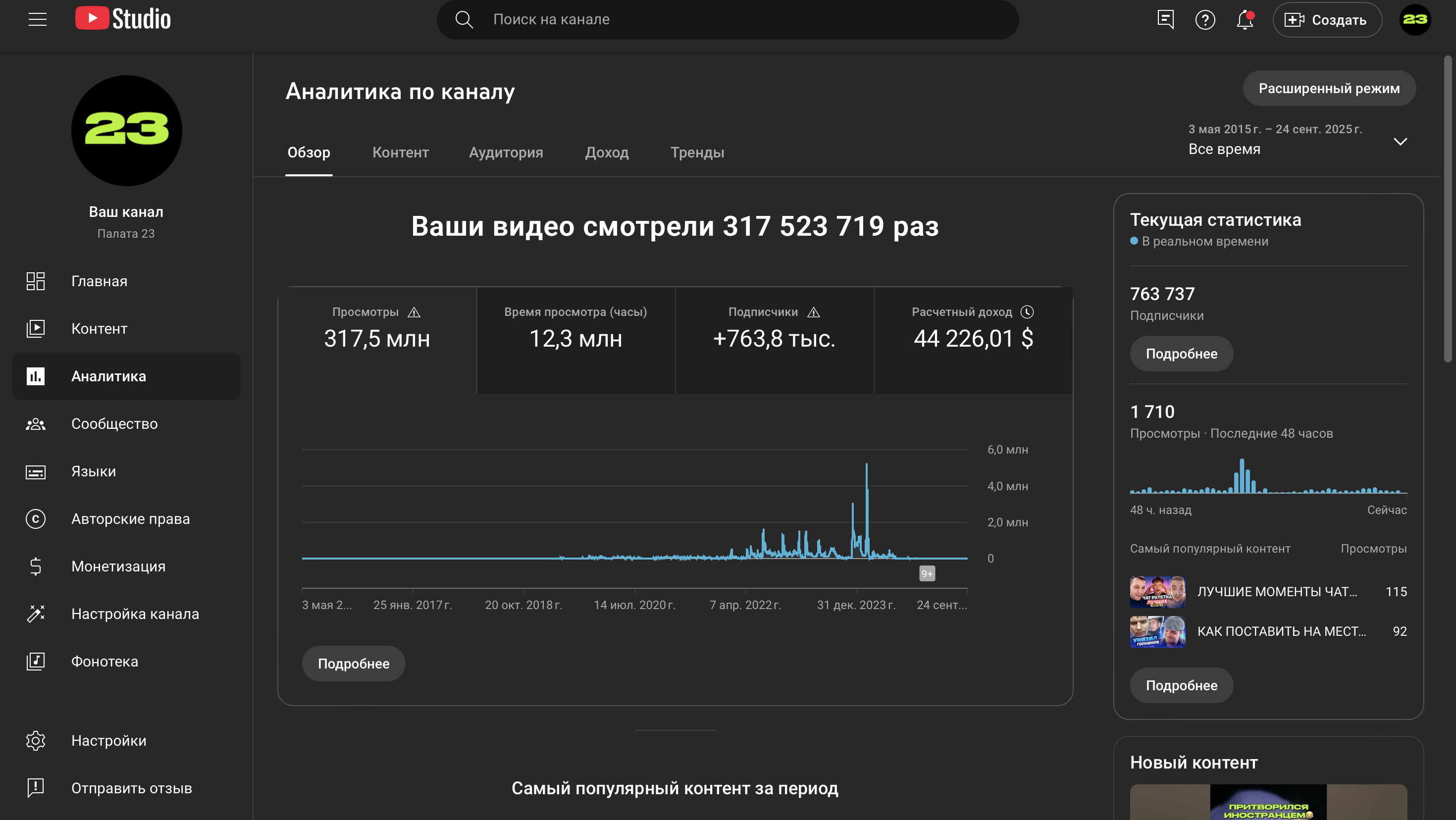
Task: Select the Подписчики metric card
Action: click(x=774, y=339)
